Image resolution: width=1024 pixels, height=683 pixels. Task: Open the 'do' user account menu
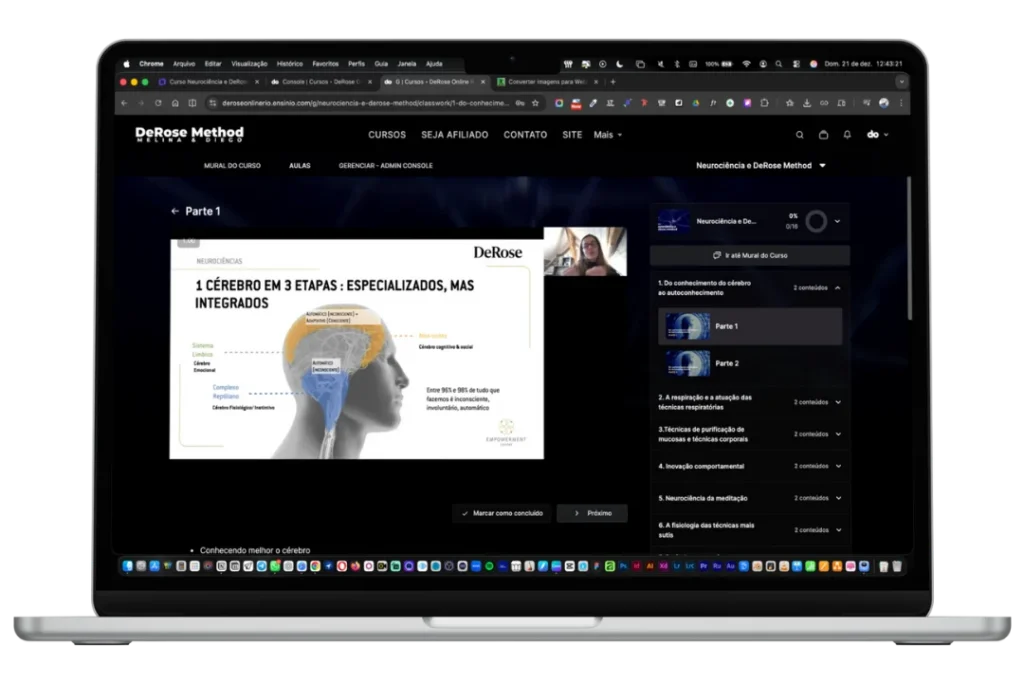click(x=877, y=135)
